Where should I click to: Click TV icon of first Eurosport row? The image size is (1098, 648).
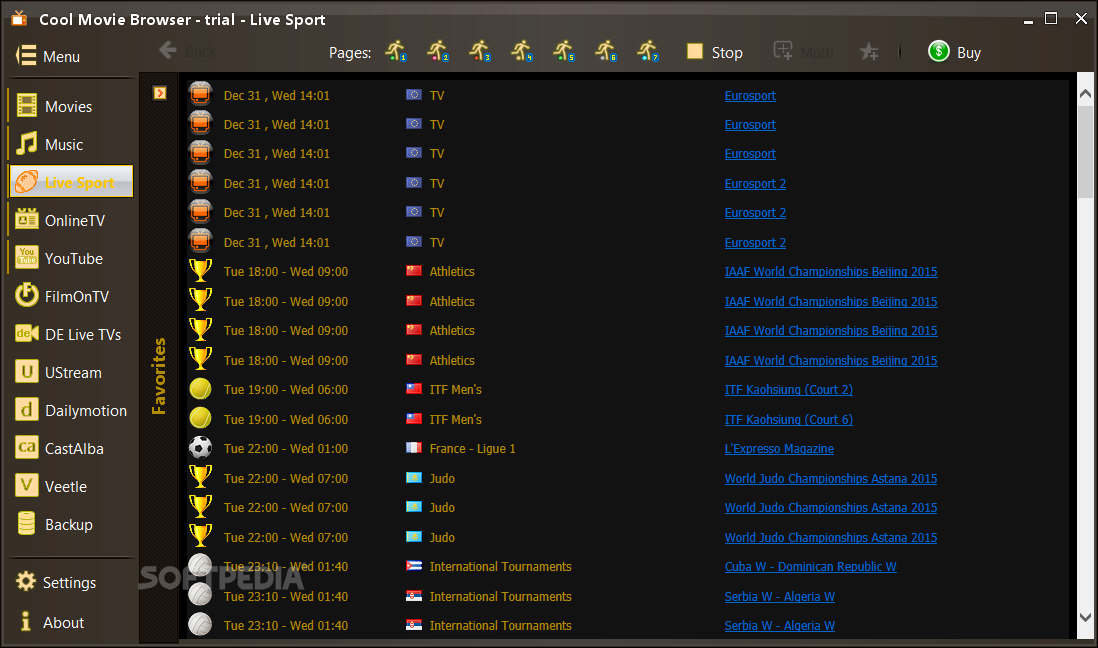coord(200,93)
